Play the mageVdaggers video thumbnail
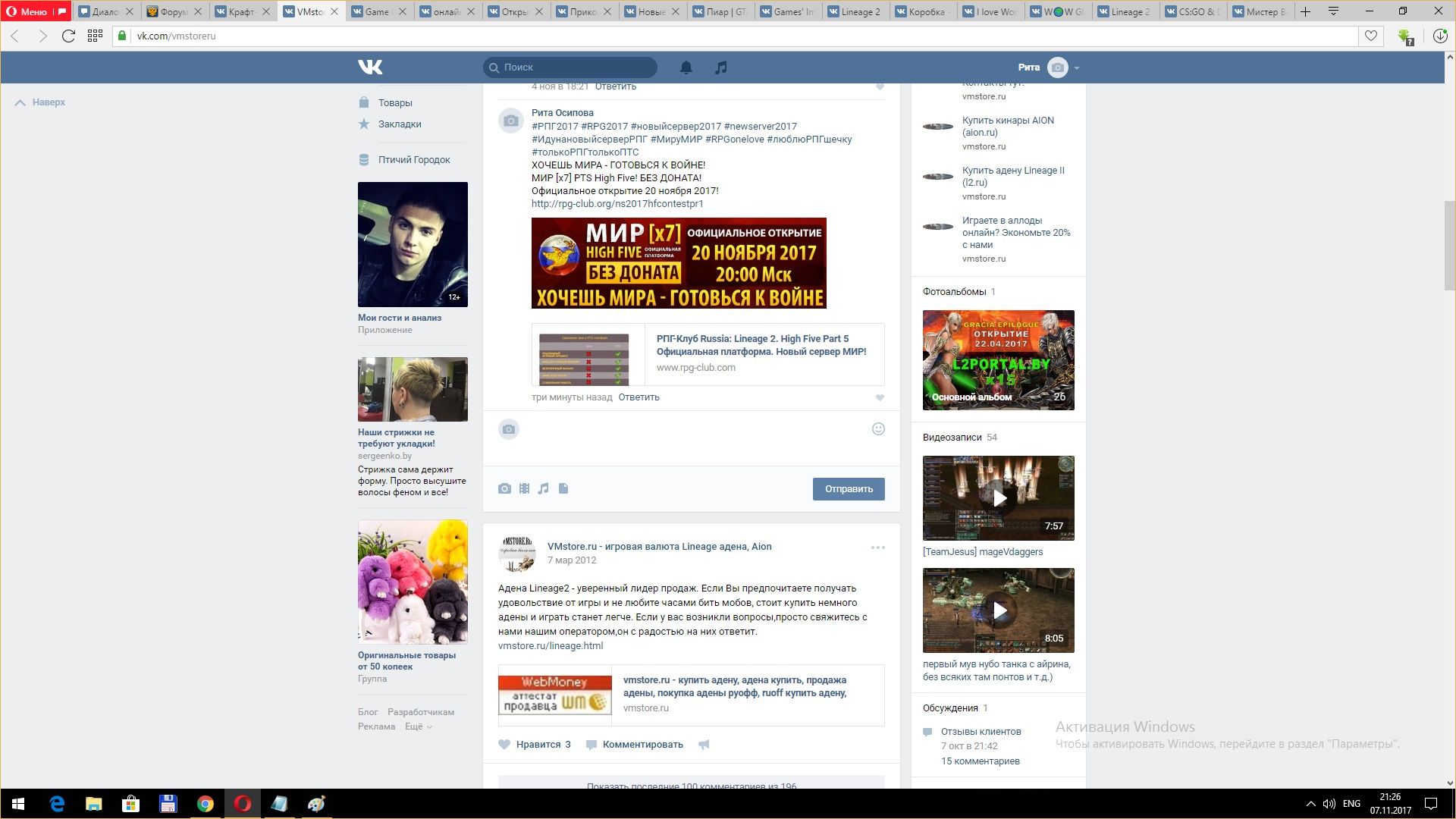 click(x=998, y=498)
